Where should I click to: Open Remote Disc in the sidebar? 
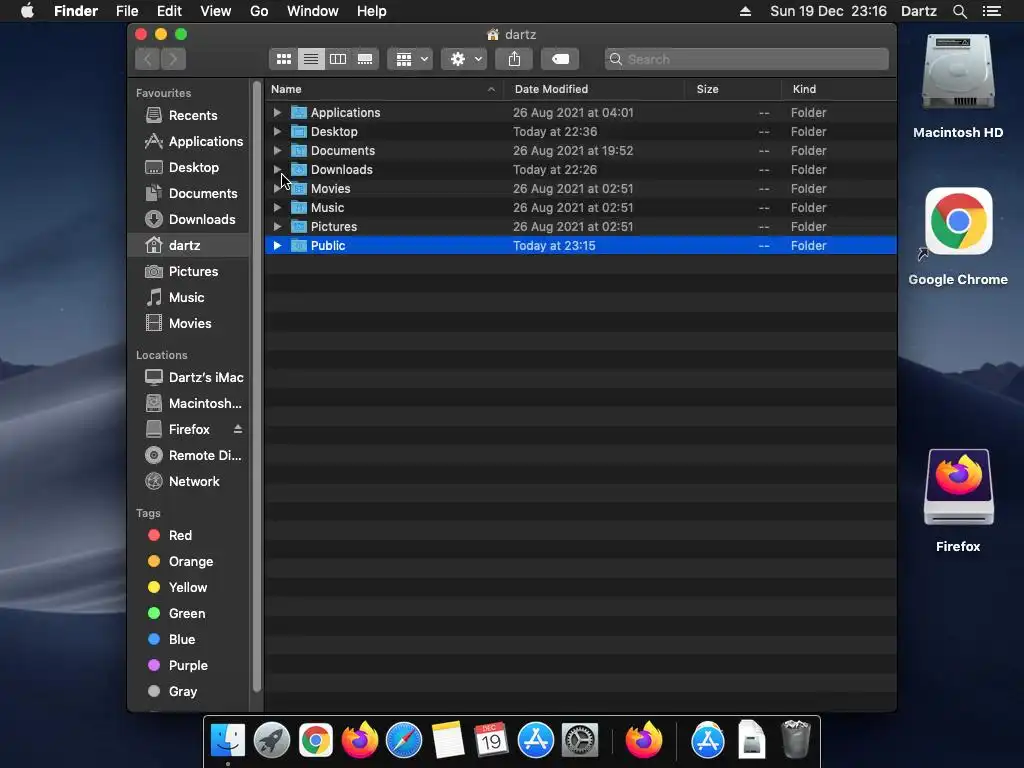coord(188,456)
